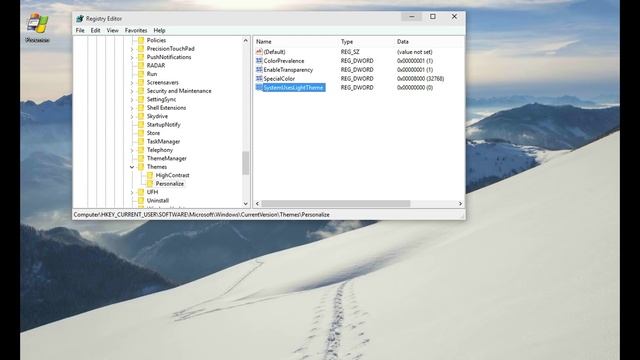Click the Security and Maintenance label

click(179, 91)
